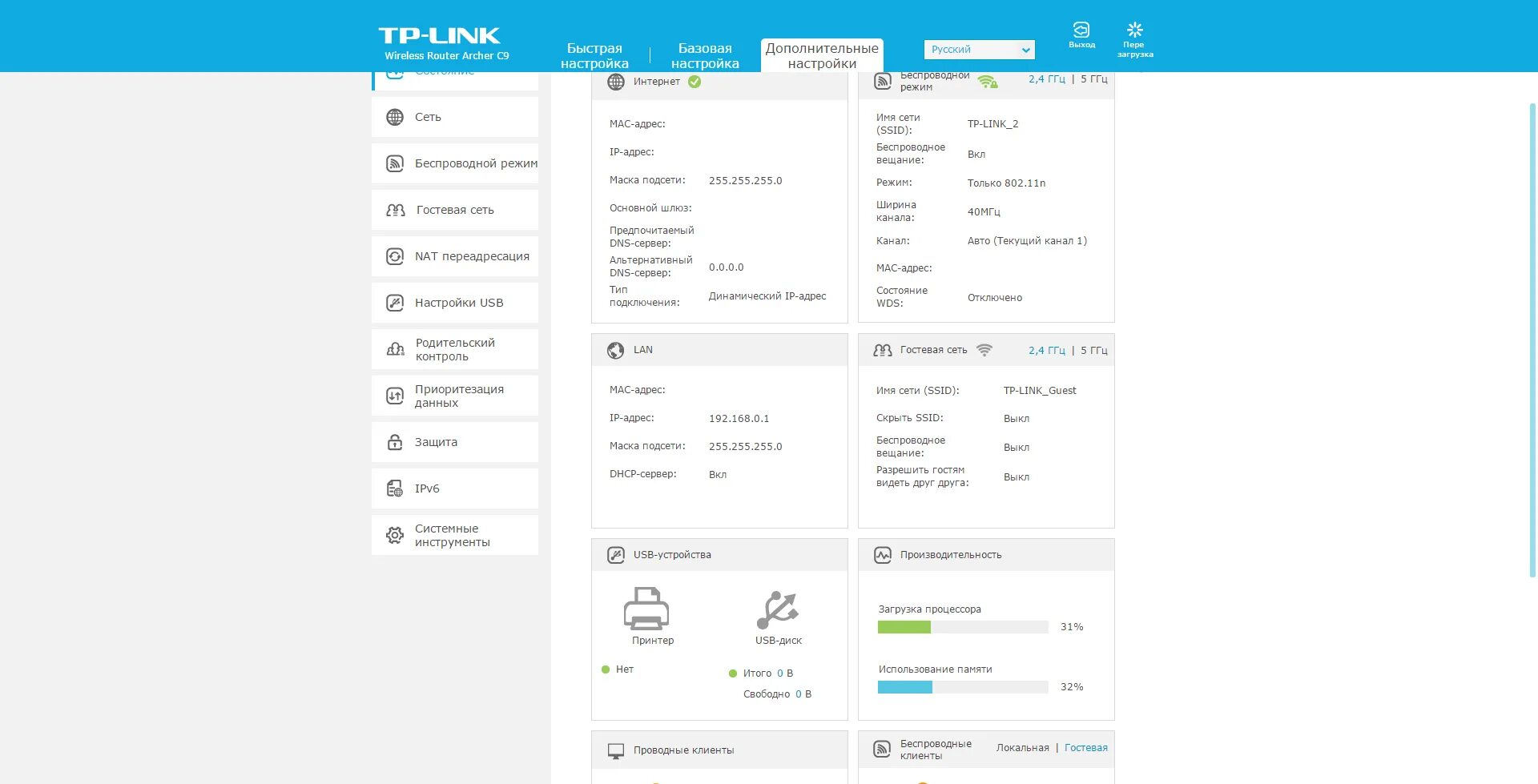
Task: Open Гостевая сеть in the sidebar
Action: coord(455,210)
